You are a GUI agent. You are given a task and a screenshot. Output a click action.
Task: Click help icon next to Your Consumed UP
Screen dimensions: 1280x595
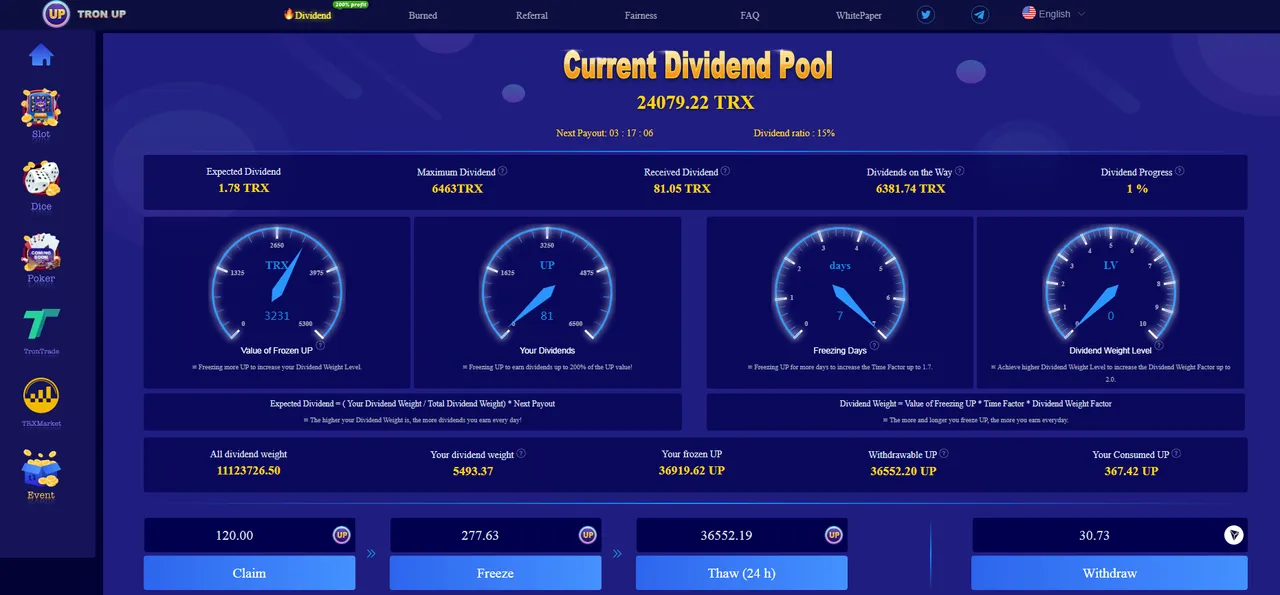point(1177,453)
